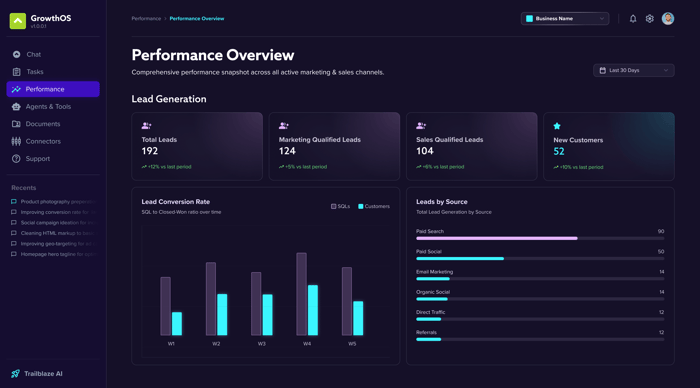Click the calendar icon in date range selector

603,71
